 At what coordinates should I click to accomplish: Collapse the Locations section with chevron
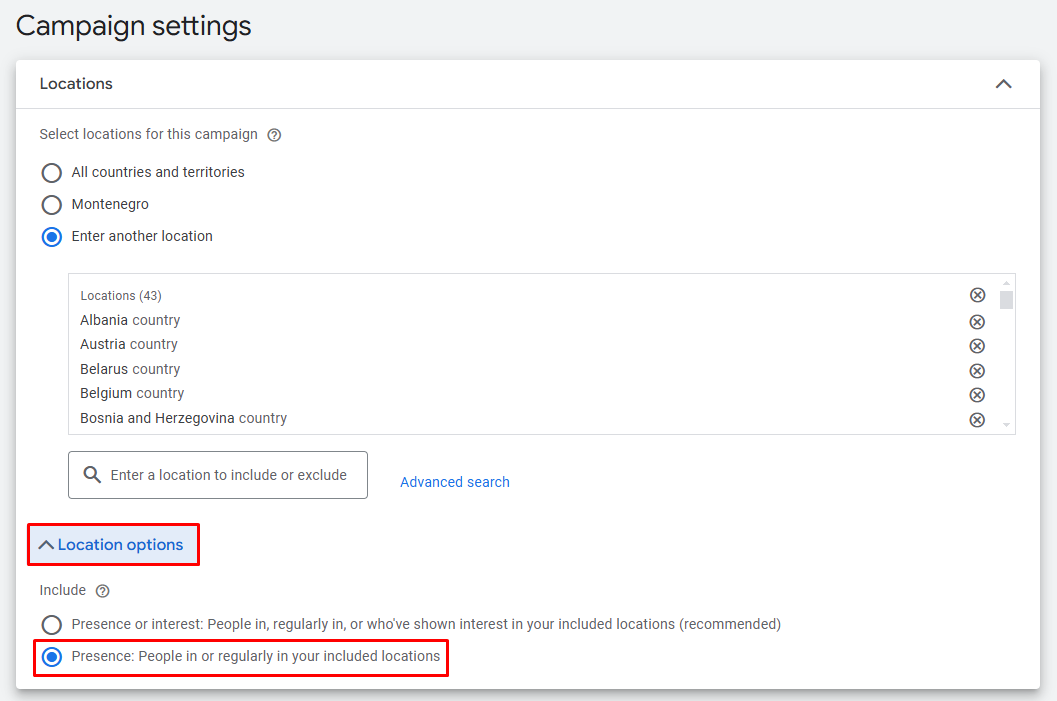tap(1003, 84)
